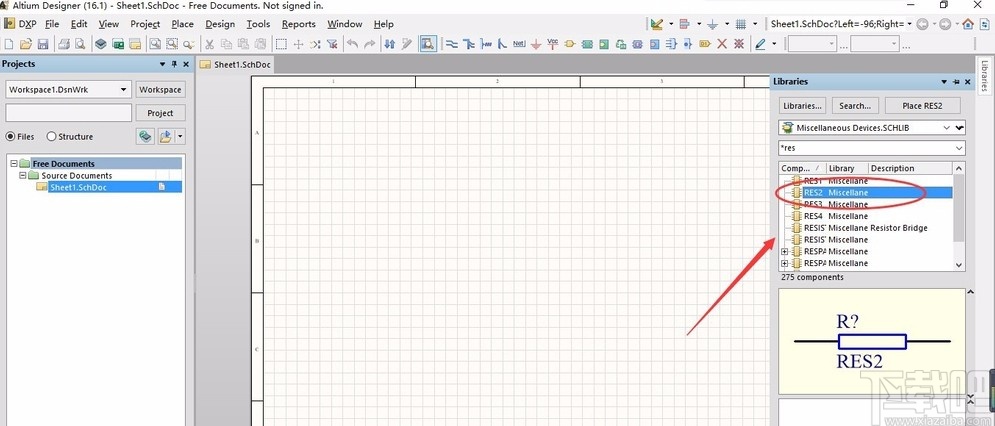Open the vertical Libraries side tab
Screen dimensions: 995x426
coord(984,76)
